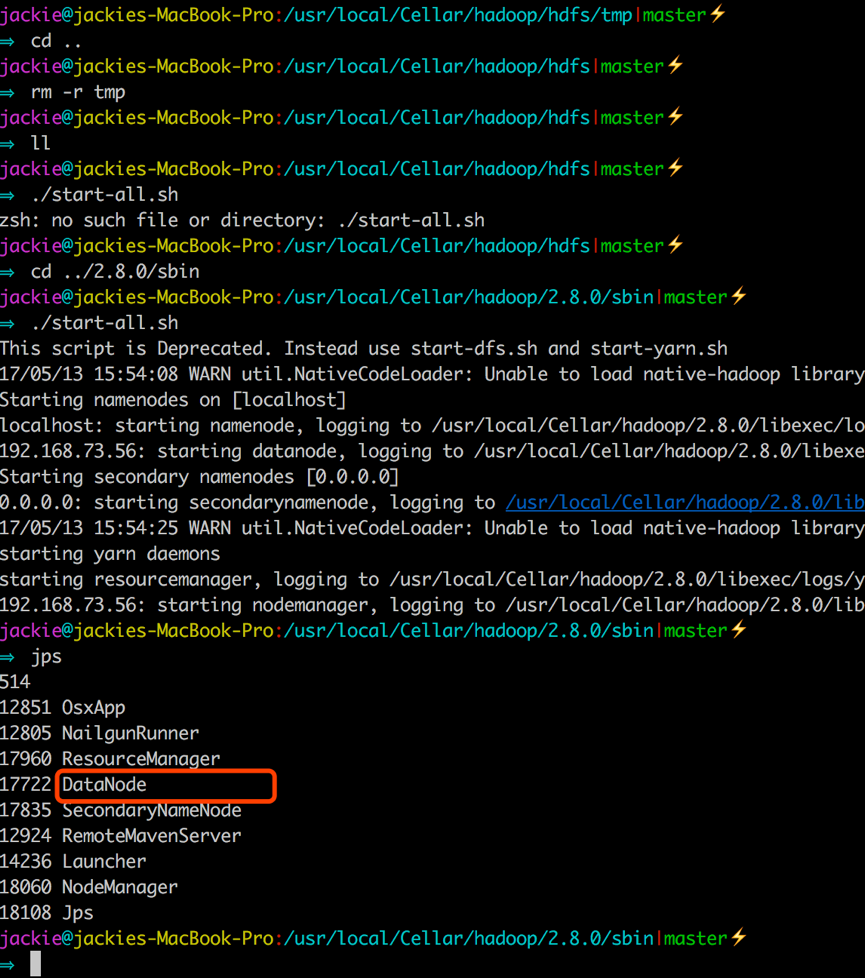Select 'Starting namenodes on [localhost]' line
This screenshot has height=978, width=865.
pyautogui.click(x=173, y=400)
